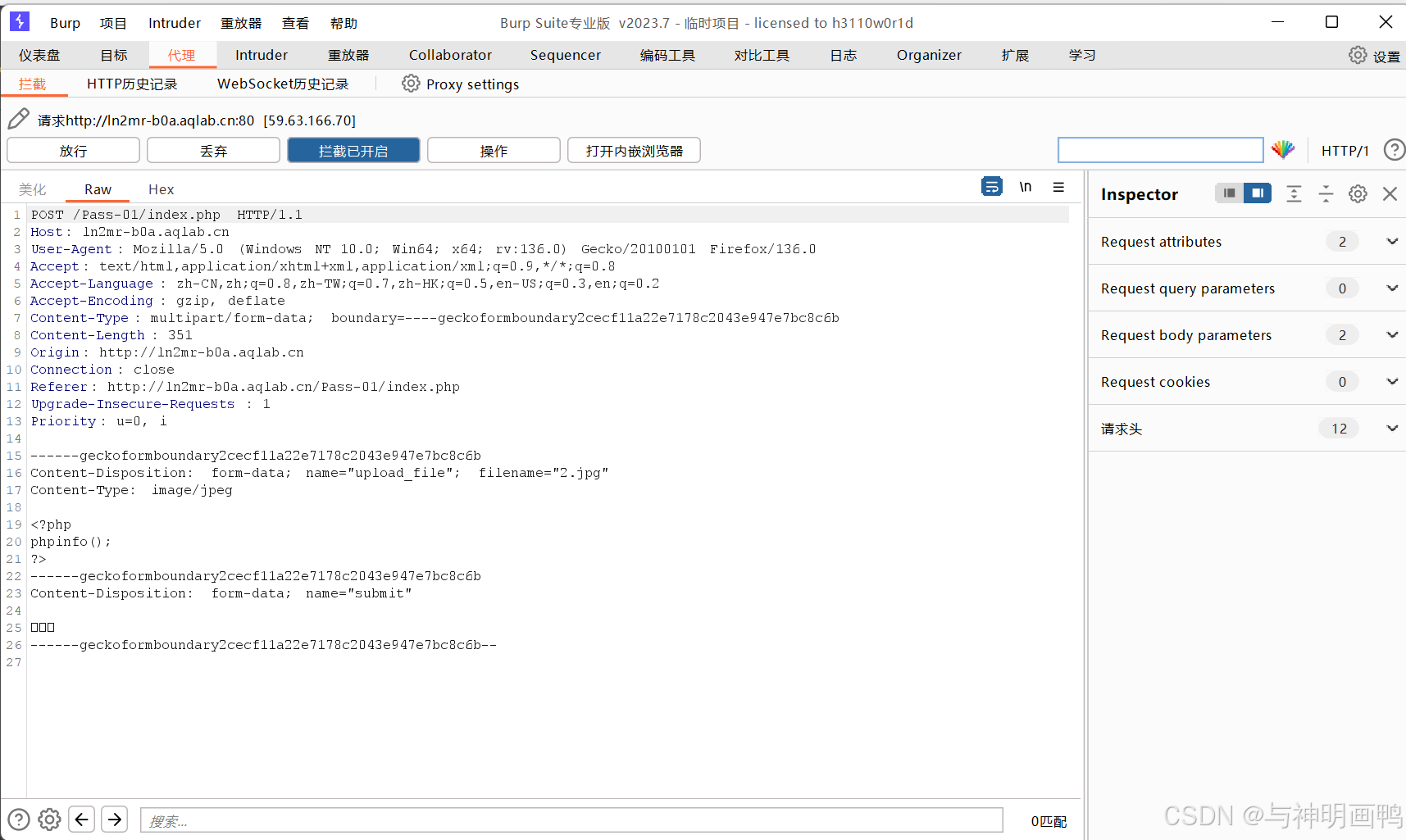Click 放行 button to forward request
Screen dimensions: 1406x840
pyautogui.click(x=73, y=150)
